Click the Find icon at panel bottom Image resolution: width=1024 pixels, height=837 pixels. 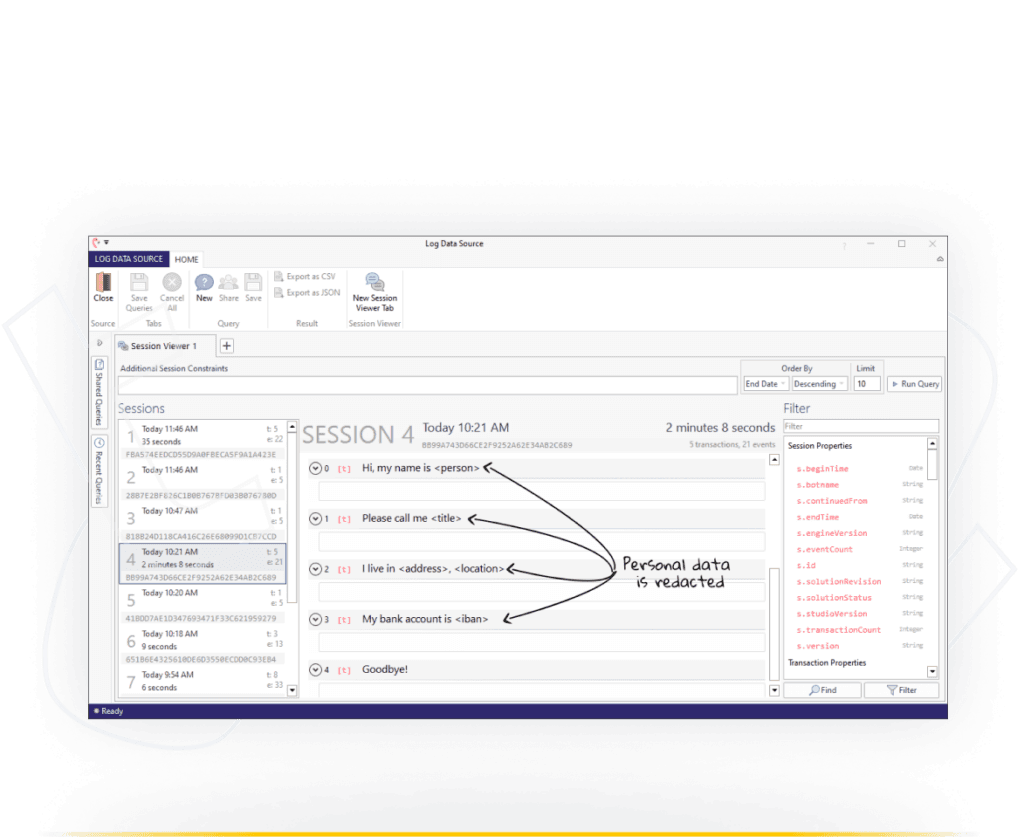(x=822, y=689)
